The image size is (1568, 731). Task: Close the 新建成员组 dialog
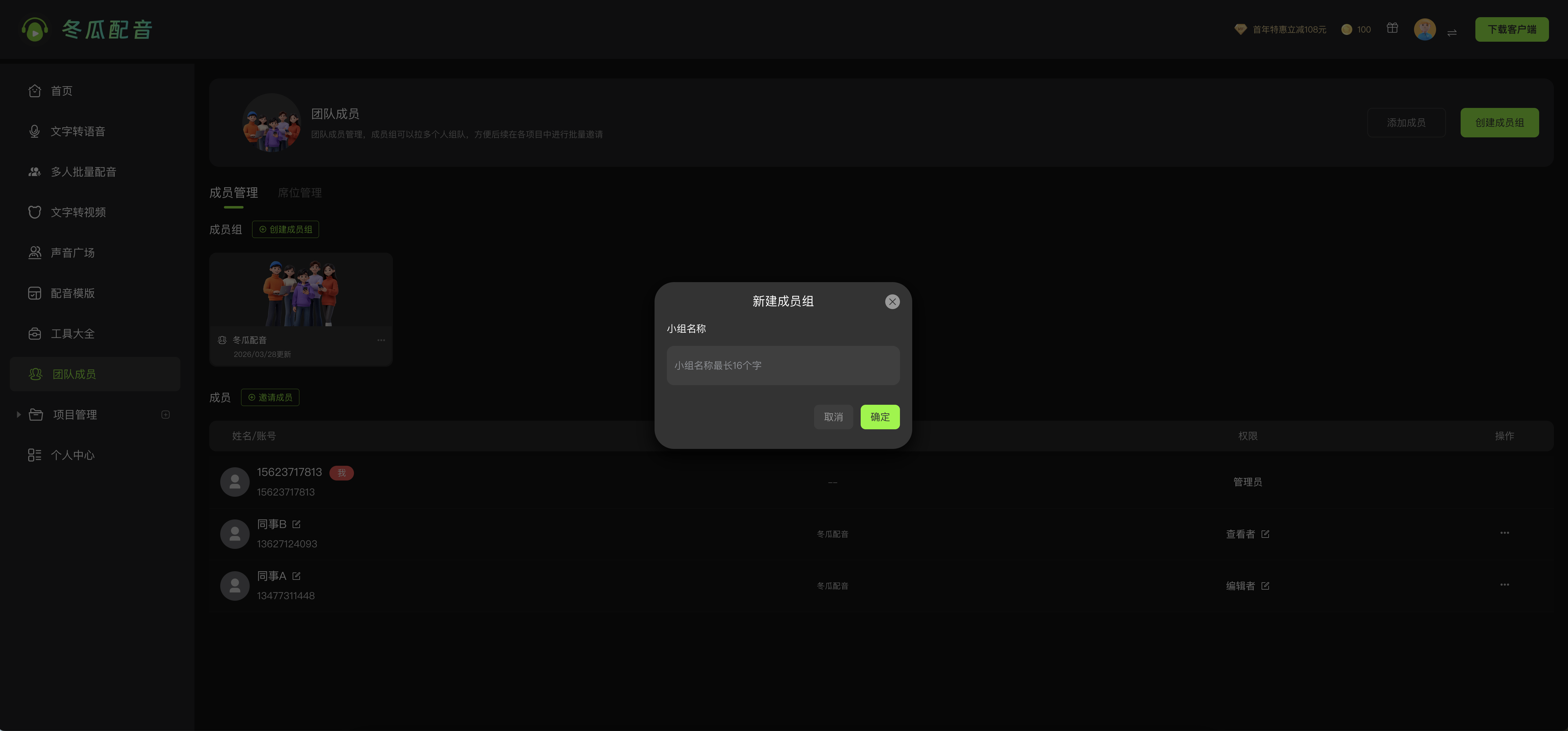pyautogui.click(x=892, y=302)
